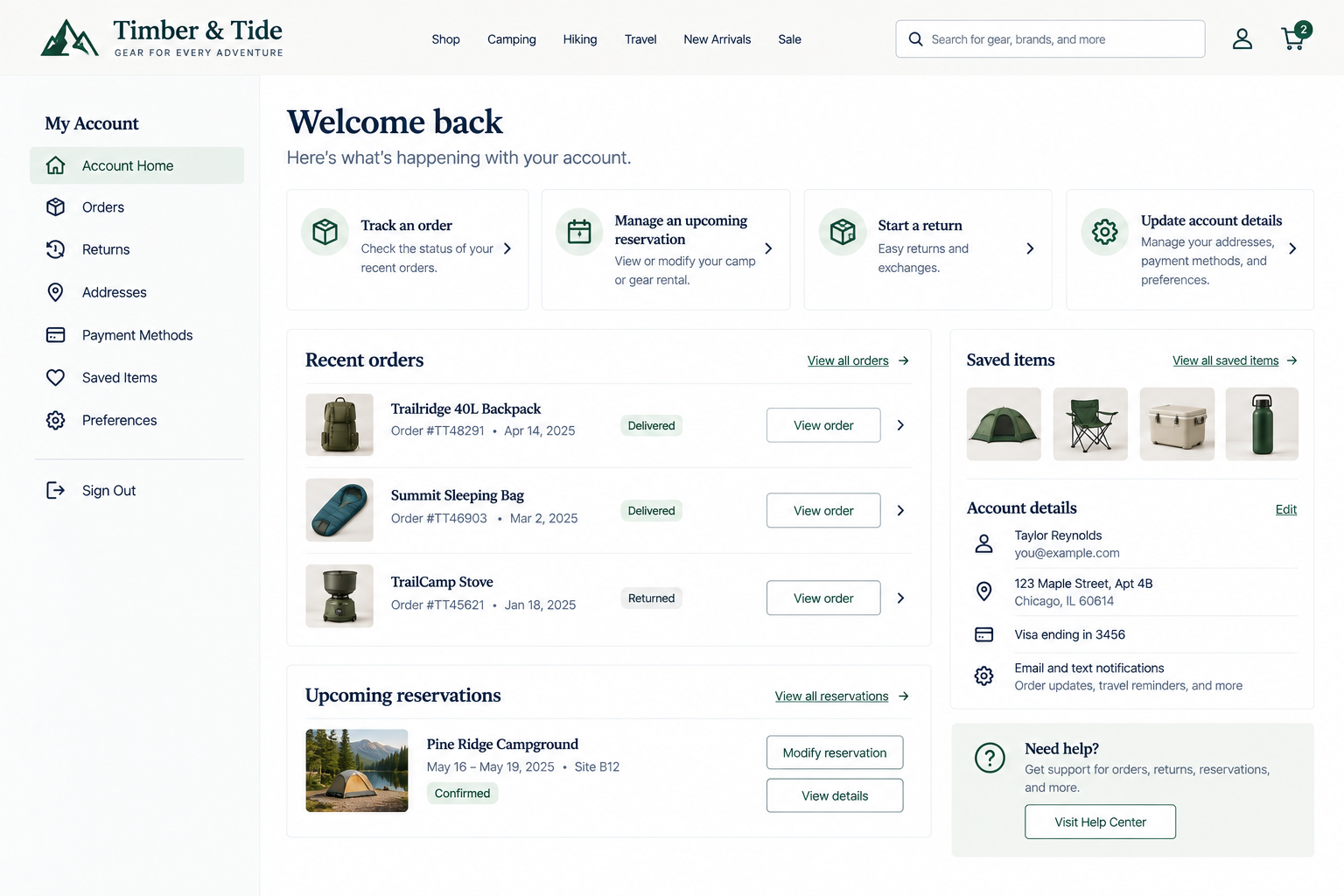Open the green tent saved item thumbnail

1004,424
